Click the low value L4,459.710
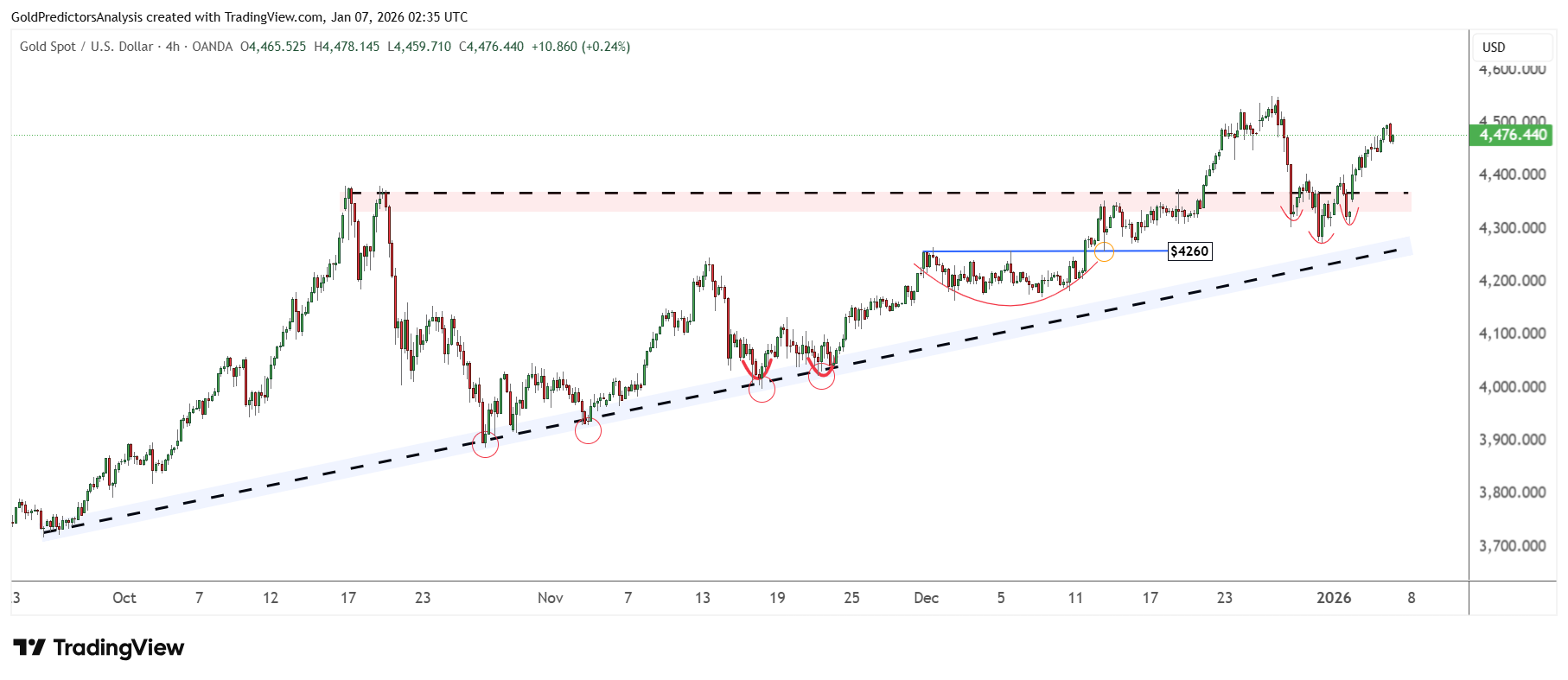 (x=419, y=47)
